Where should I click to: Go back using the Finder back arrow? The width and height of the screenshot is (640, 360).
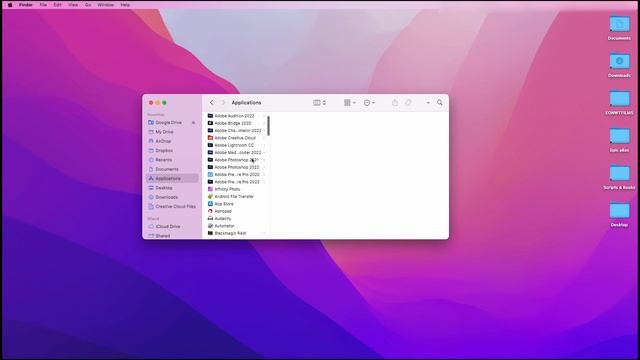(211, 103)
